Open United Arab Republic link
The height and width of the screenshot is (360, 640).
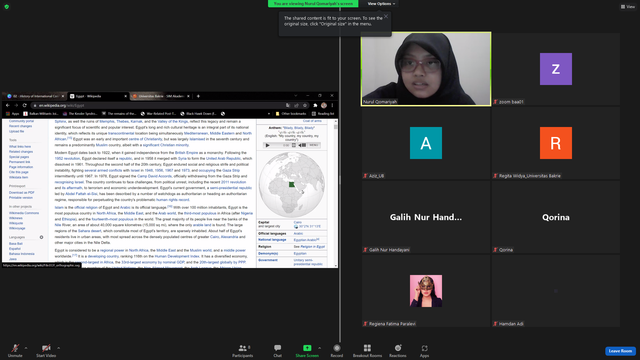click(x=224, y=158)
